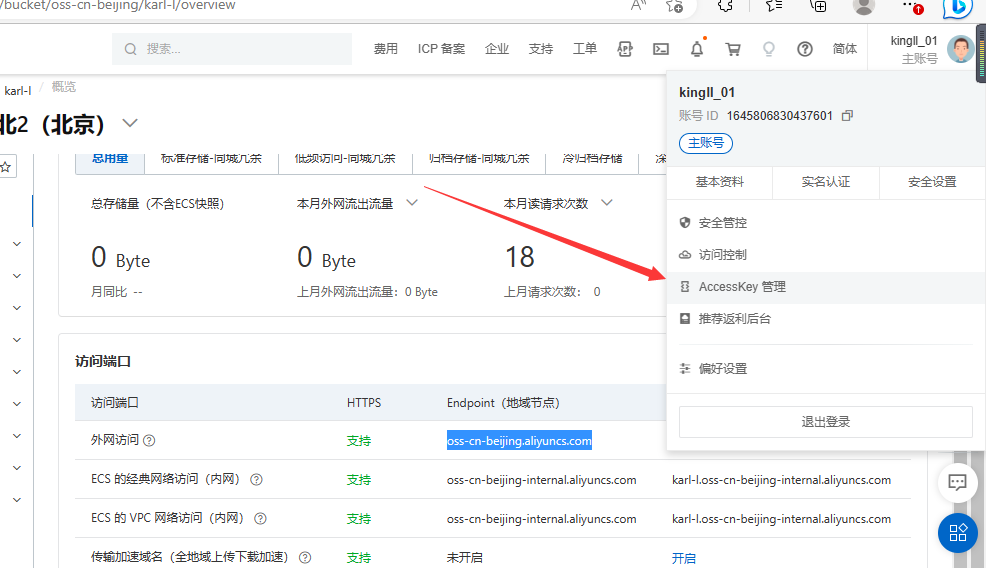986x568 pixels.
Task: Click the search input box
Action: click(x=232, y=49)
